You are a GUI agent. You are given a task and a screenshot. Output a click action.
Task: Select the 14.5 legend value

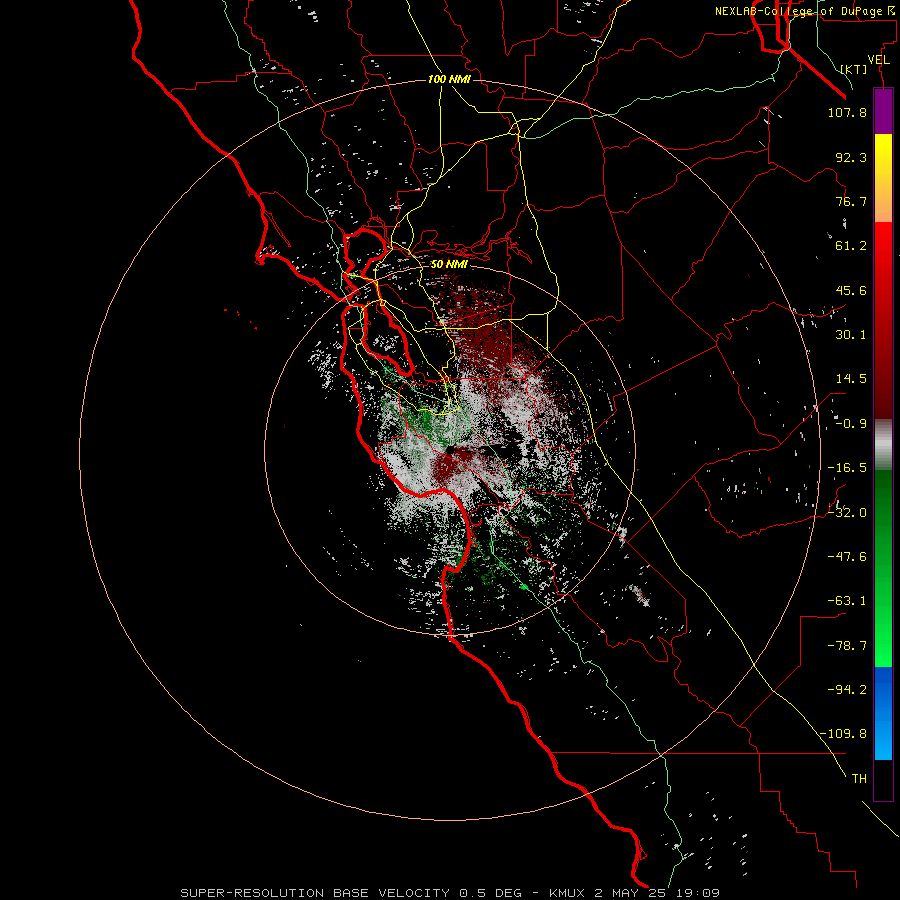pos(851,379)
